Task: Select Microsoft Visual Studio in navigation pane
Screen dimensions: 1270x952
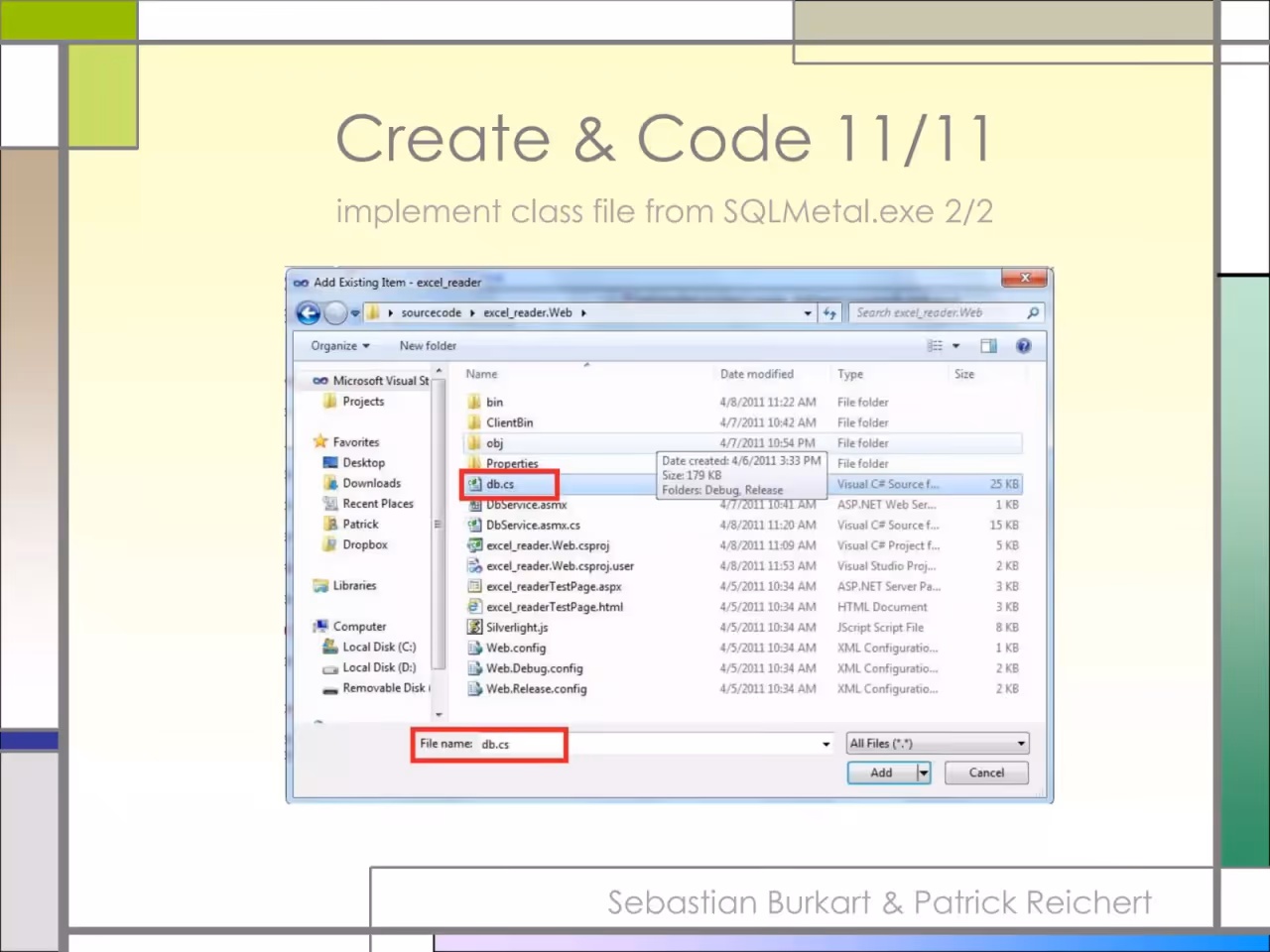Action: coord(371,381)
